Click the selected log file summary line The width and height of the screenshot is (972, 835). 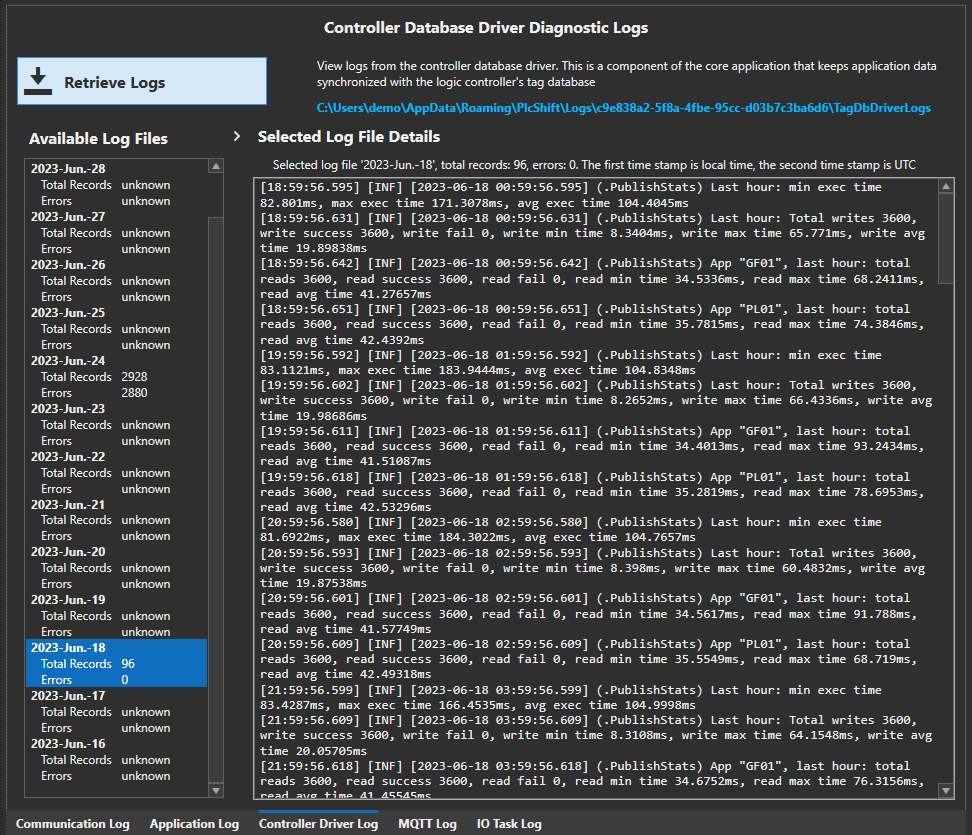point(594,165)
